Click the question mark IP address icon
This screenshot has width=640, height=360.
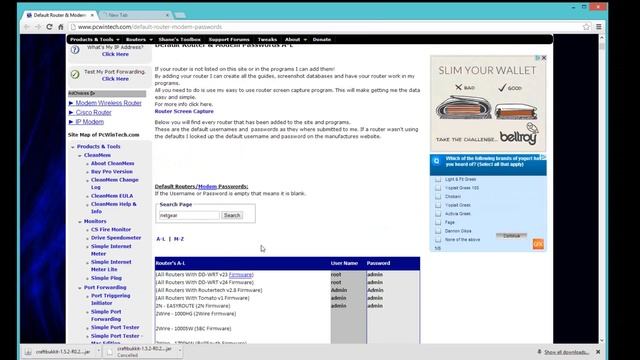click(x=75, y=50)
